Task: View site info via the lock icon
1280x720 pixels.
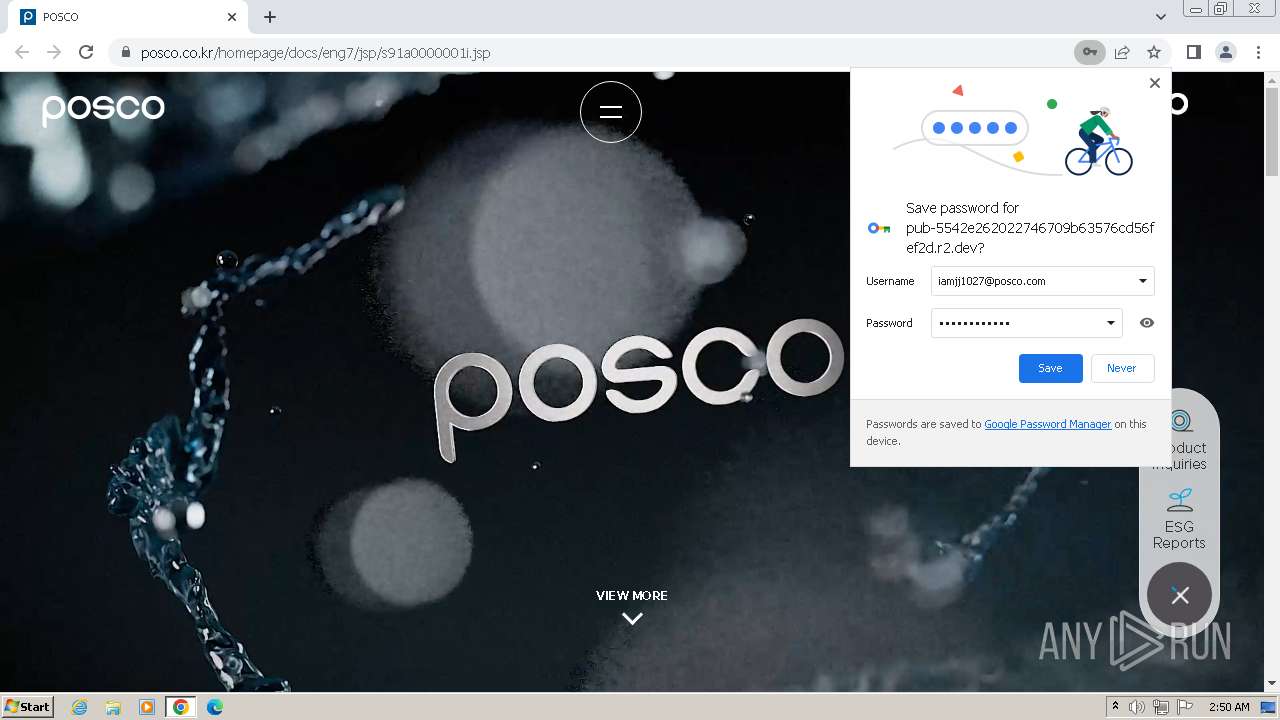Action: coord(125,52)
